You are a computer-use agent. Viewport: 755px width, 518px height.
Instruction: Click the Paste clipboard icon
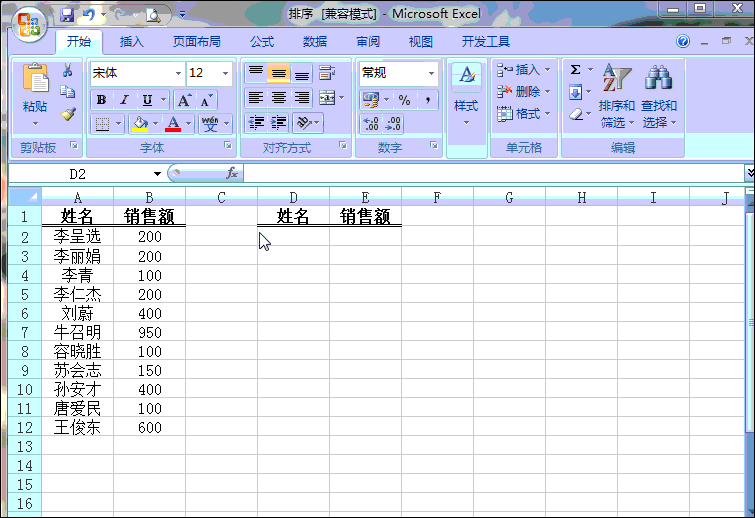(35, 78)
